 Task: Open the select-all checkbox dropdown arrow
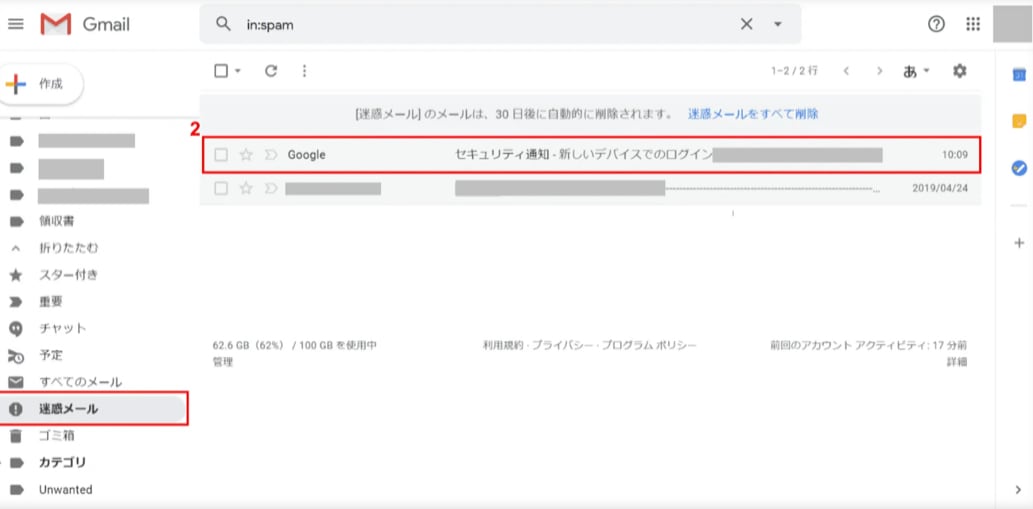click(x=238, y=71)
